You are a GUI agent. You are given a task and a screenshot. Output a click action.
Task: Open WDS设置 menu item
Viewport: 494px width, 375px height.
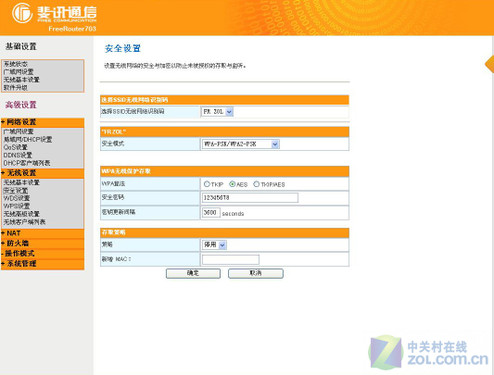point(17,198)
